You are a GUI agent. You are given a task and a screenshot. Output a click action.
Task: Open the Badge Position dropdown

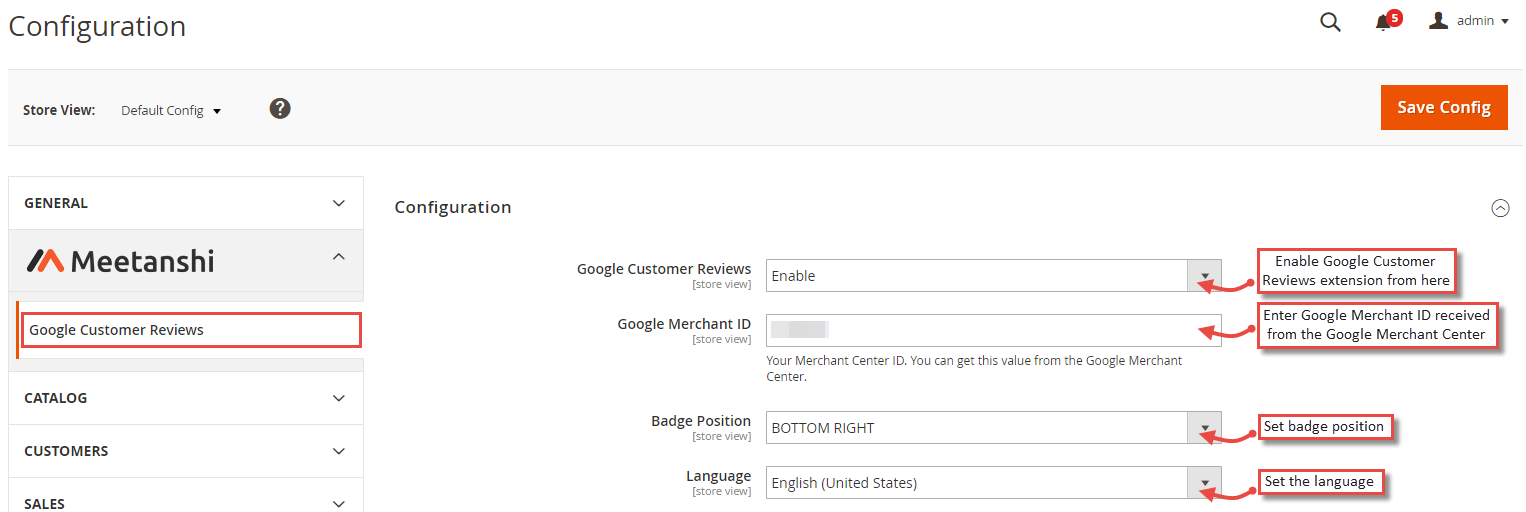[993, 428]
